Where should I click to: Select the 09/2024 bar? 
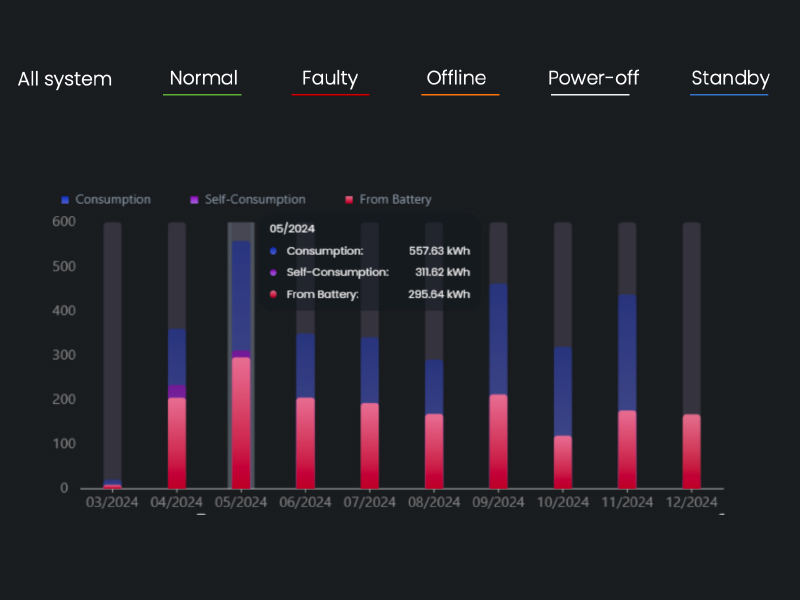pyautogui.click(x=498, y=400)
